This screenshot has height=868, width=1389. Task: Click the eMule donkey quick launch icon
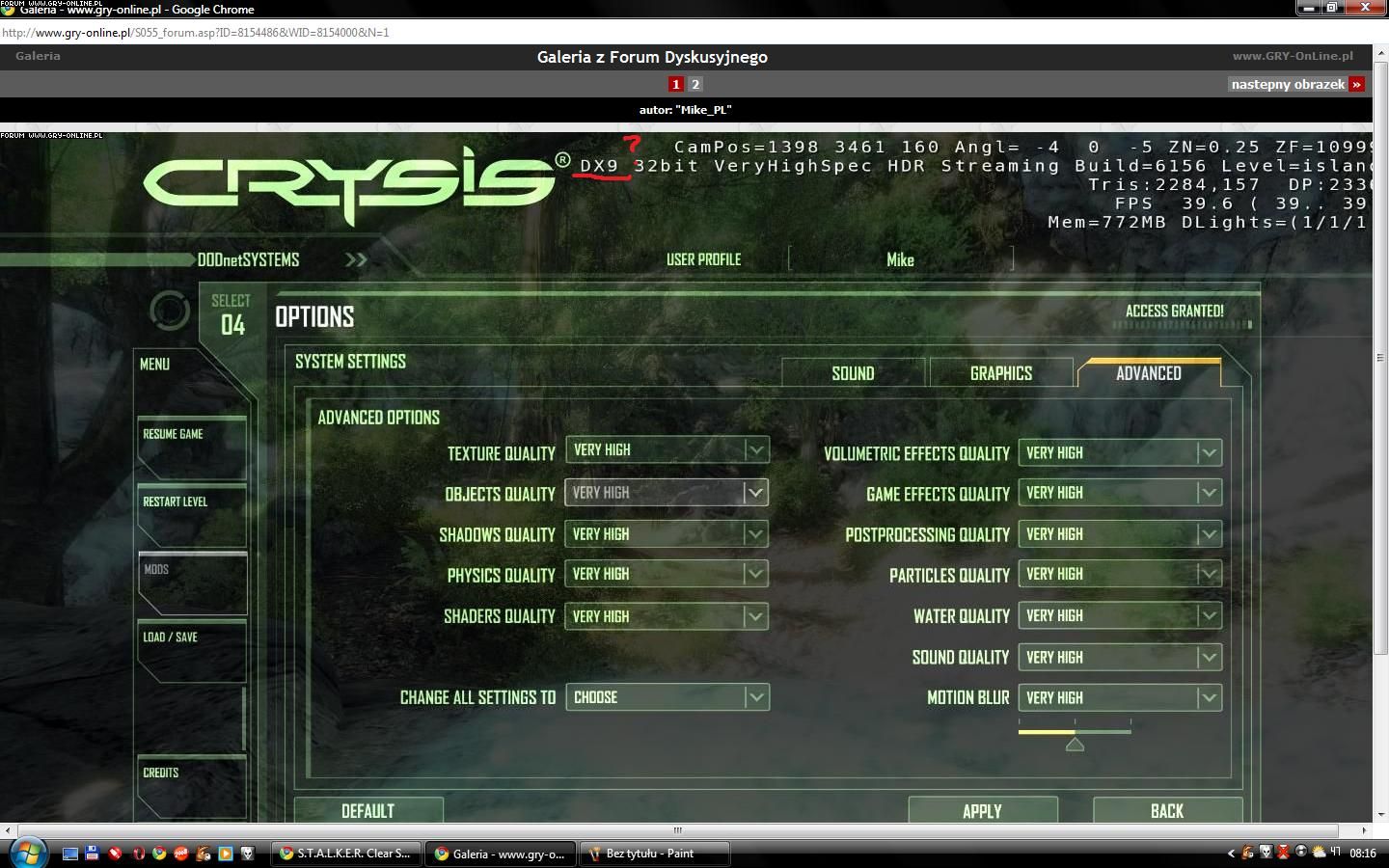[203, 854]
